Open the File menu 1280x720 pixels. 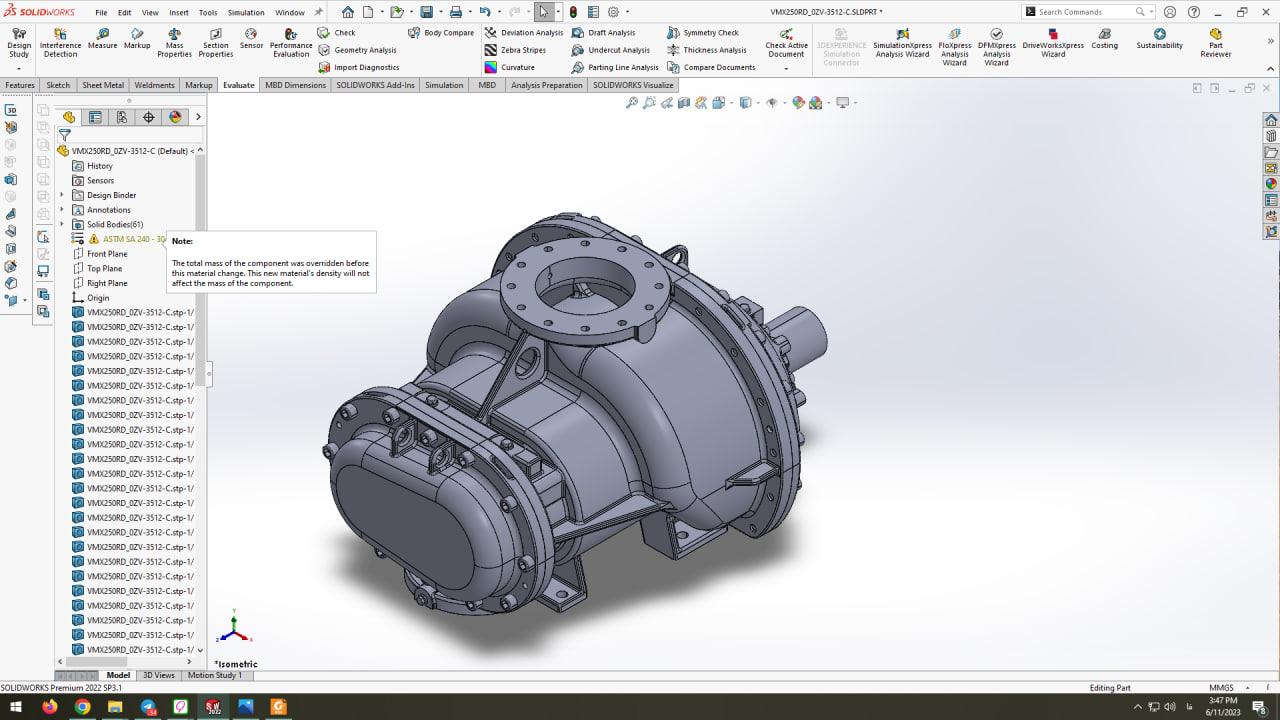click(x=101, y=12)
